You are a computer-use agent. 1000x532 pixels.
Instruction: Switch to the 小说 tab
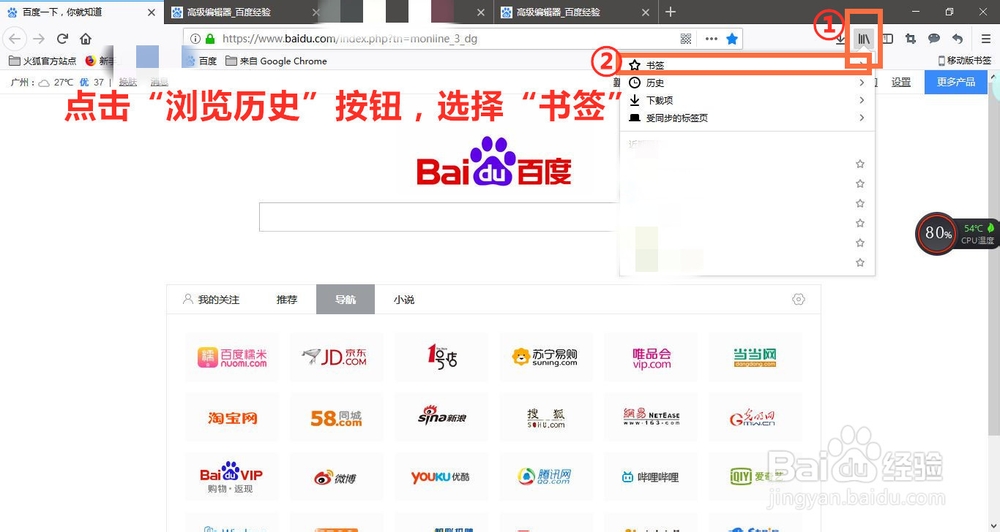(404, 299)
